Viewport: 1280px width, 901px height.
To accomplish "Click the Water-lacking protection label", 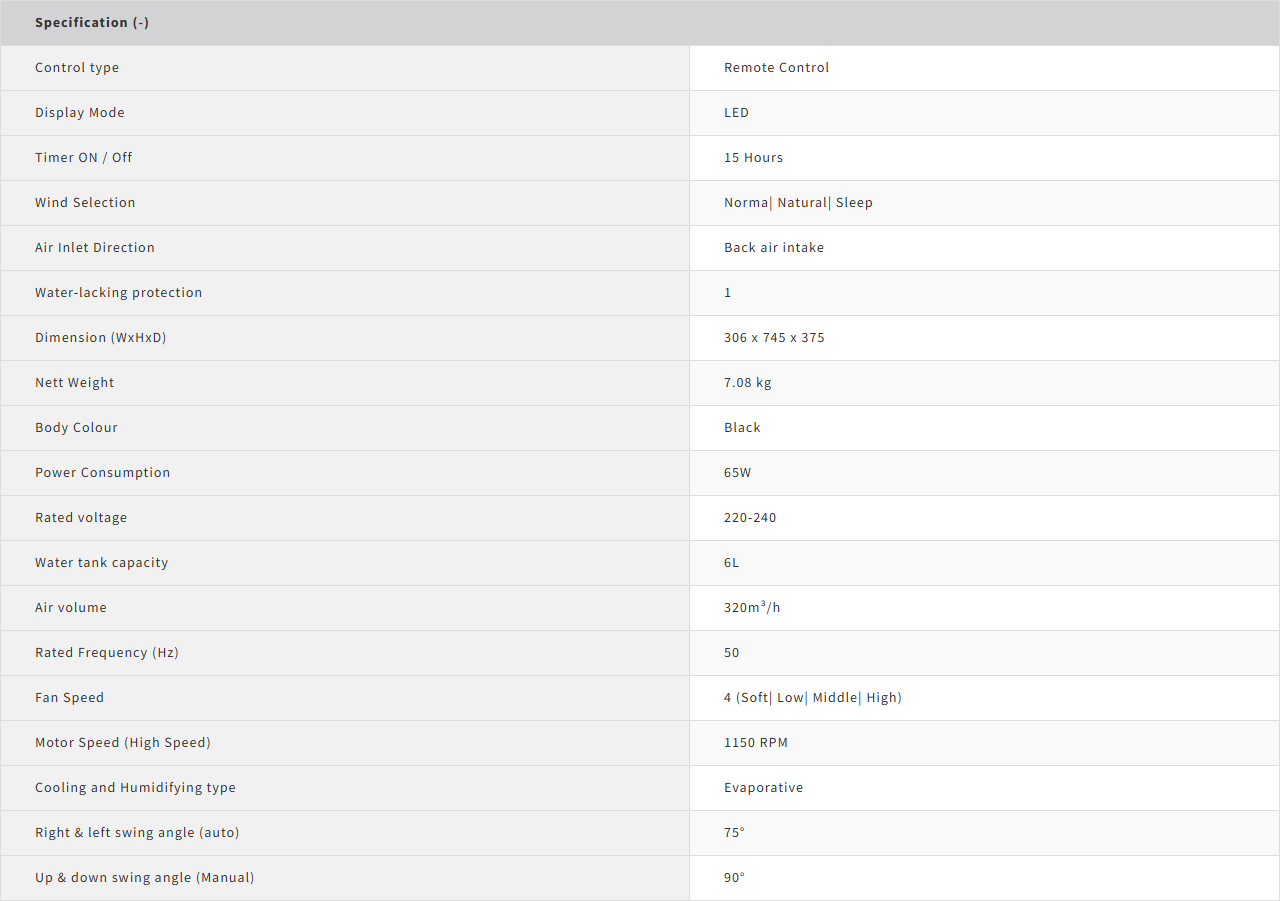I will coord(118,293).
